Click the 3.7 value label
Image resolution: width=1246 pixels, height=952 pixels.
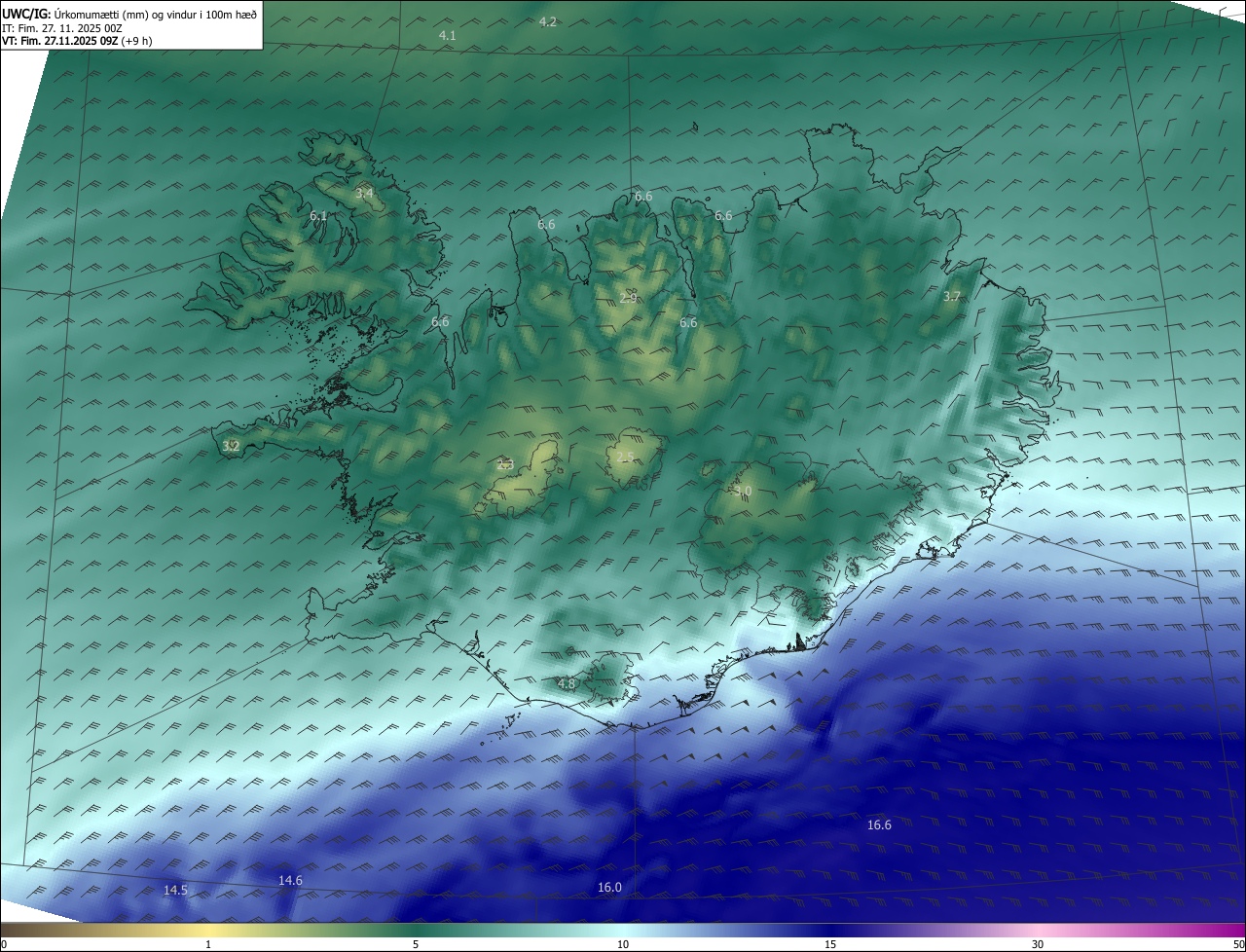[952, 296]
